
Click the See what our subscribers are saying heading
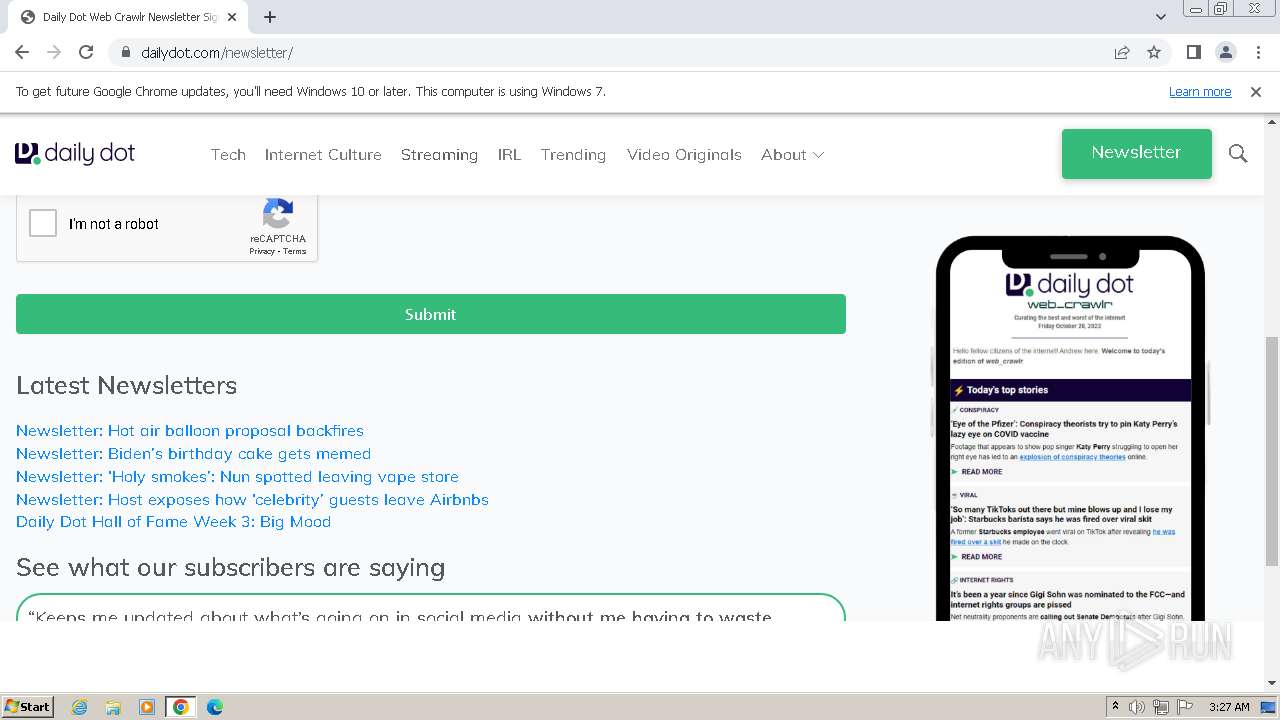[231, 567]
